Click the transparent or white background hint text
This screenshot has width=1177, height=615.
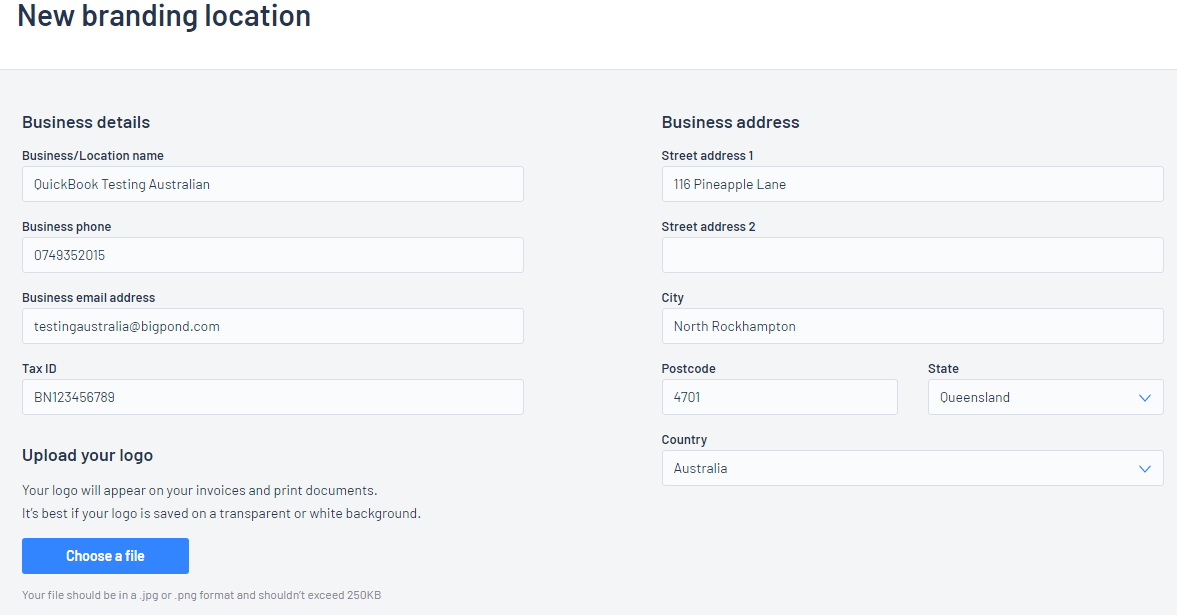pos(221,514)
